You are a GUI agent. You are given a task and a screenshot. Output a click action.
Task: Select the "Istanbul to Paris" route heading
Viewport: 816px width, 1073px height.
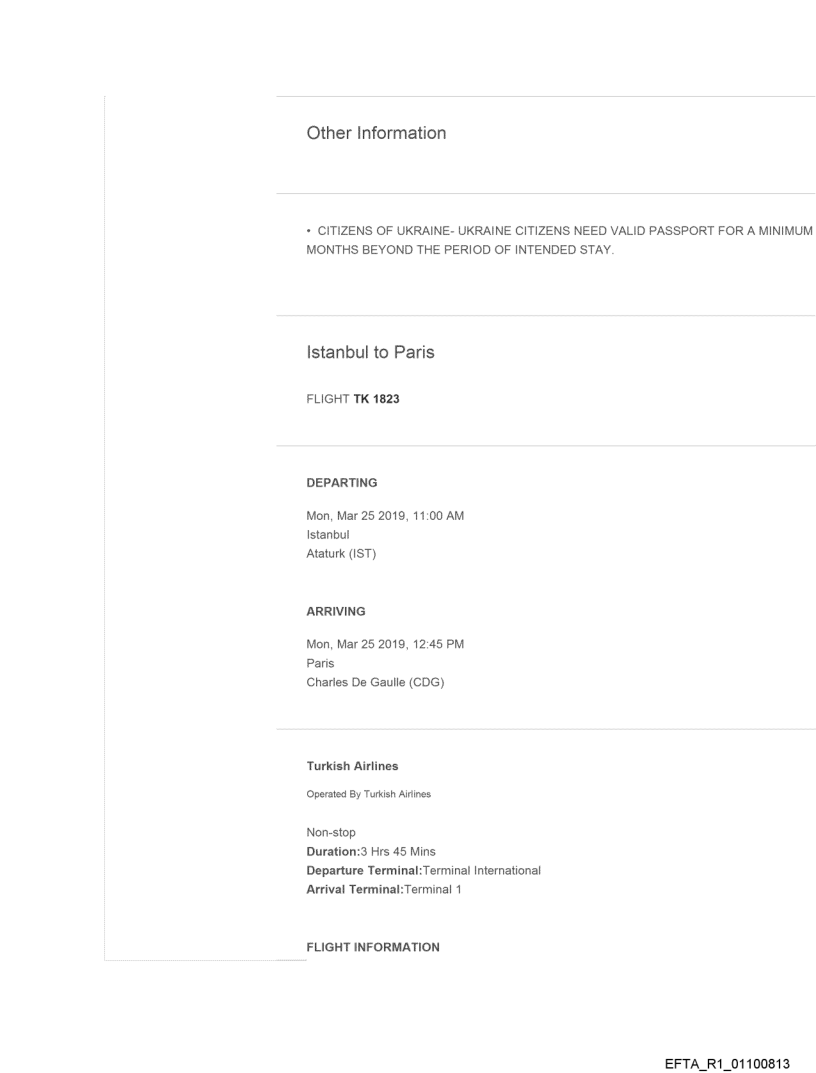[366, 354]
